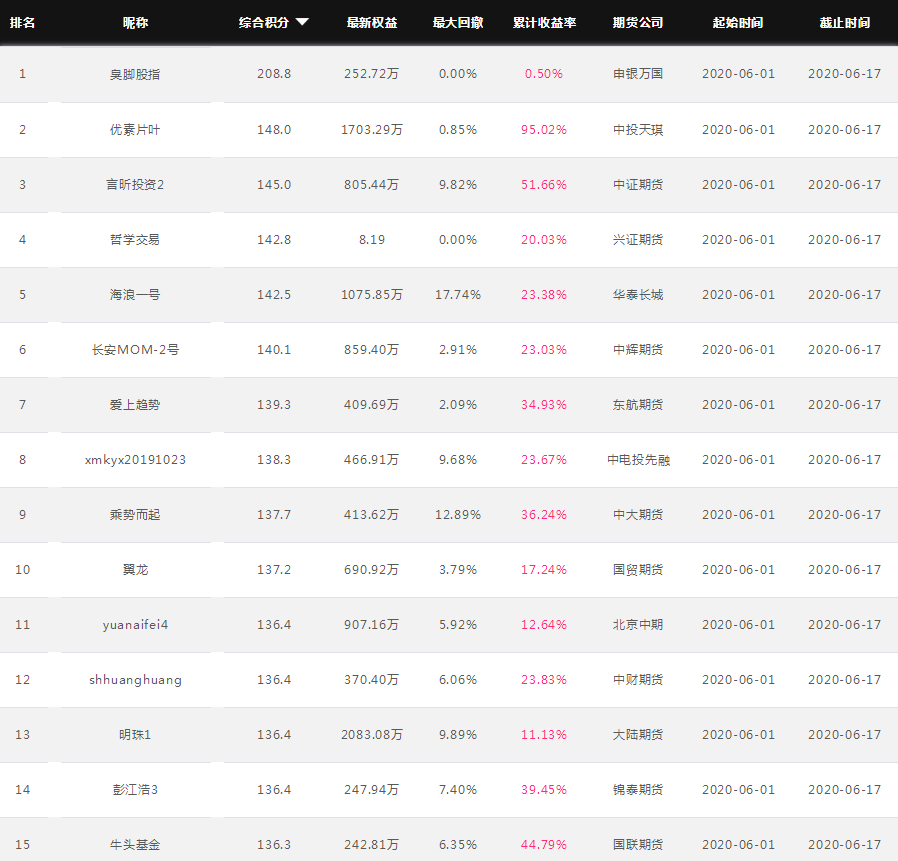The image size is (898, 861).
Task: Click drawdown value 17.74%
Action: pos(458,294)
